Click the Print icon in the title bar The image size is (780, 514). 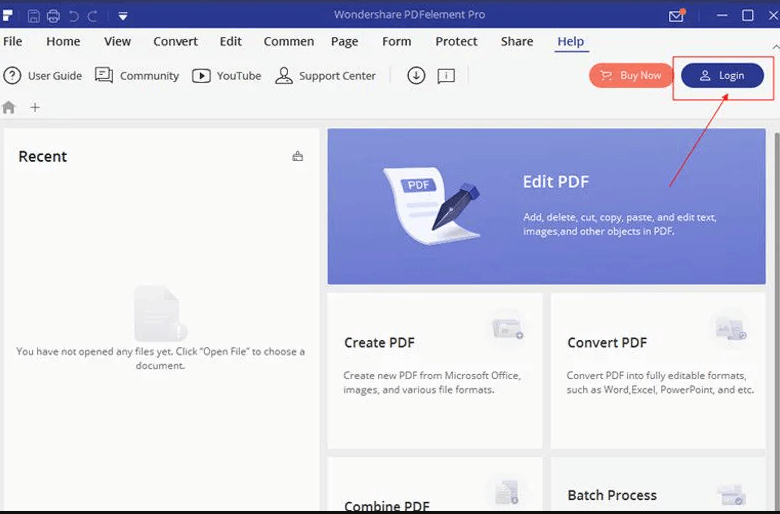click(x=53, y=16)
